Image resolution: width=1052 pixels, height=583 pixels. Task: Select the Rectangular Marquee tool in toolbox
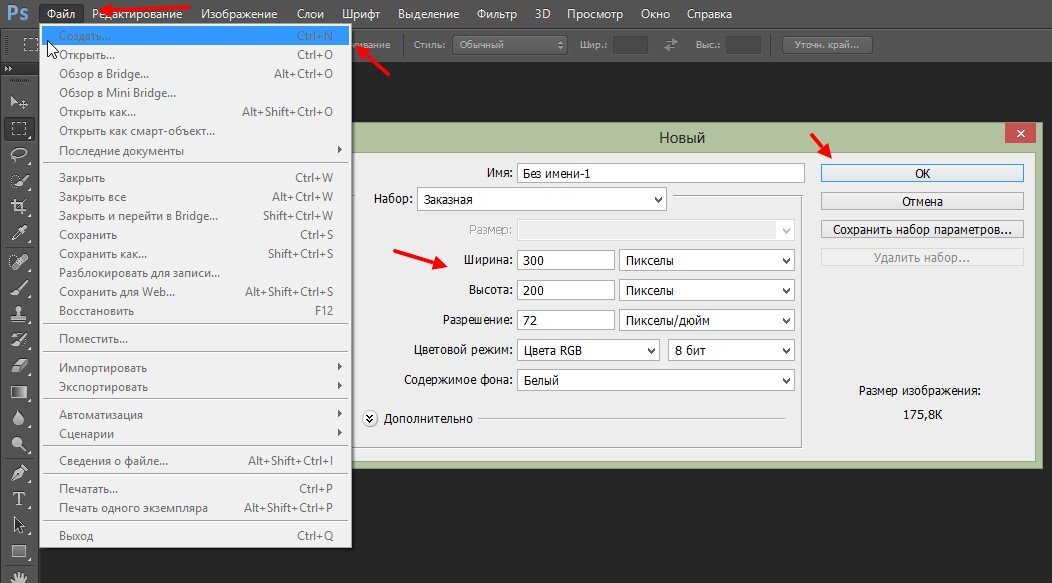[x=19, y=128]
